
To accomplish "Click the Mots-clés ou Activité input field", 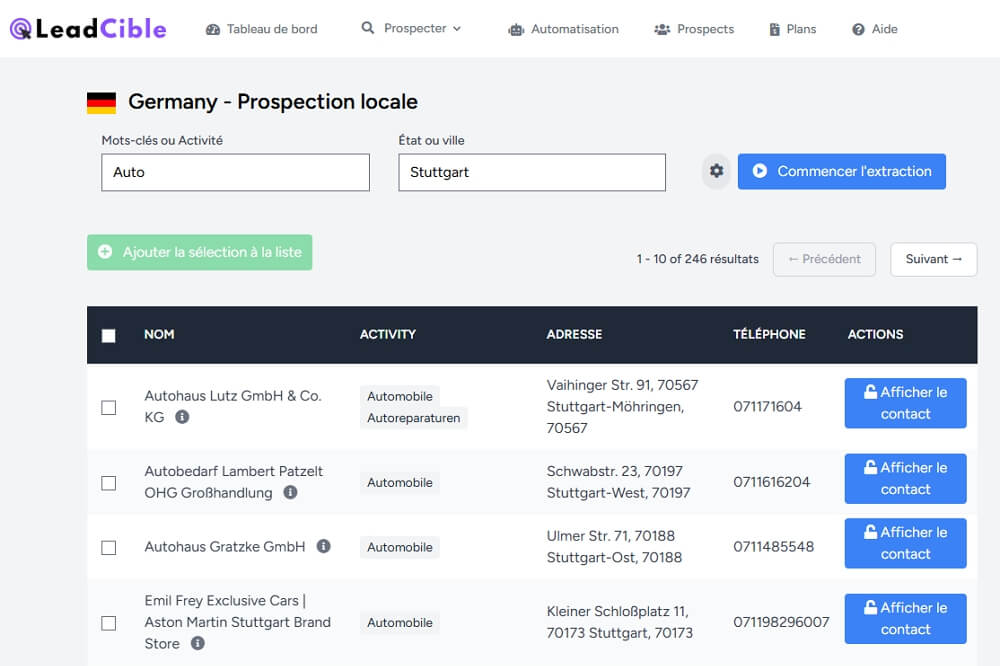I will pos(235,172).
